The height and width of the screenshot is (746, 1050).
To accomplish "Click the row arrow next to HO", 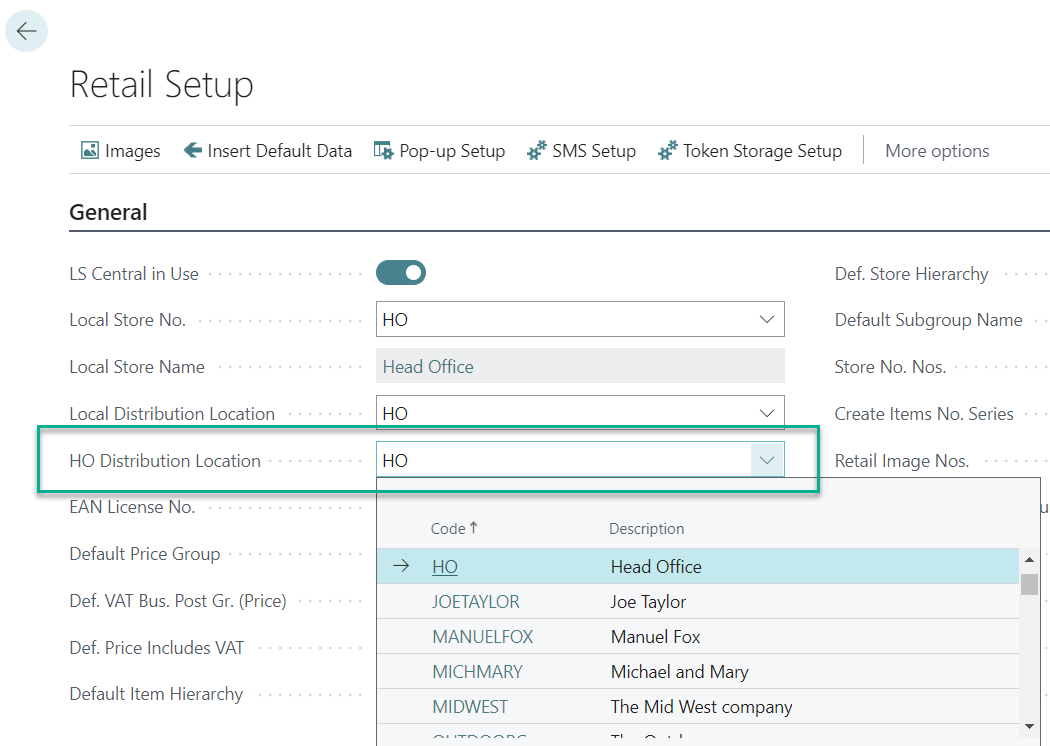I will 401,566.
